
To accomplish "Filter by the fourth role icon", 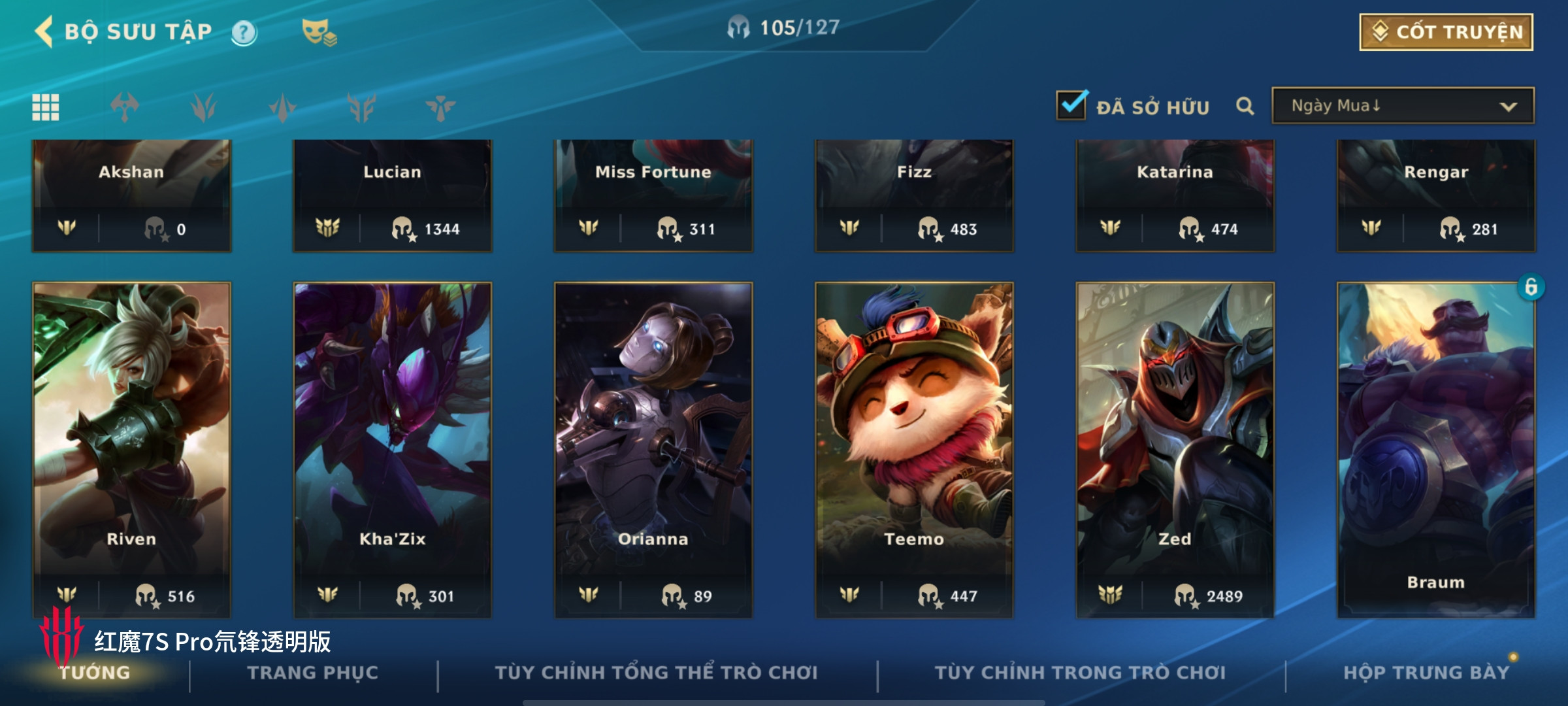I will (361, 107).
